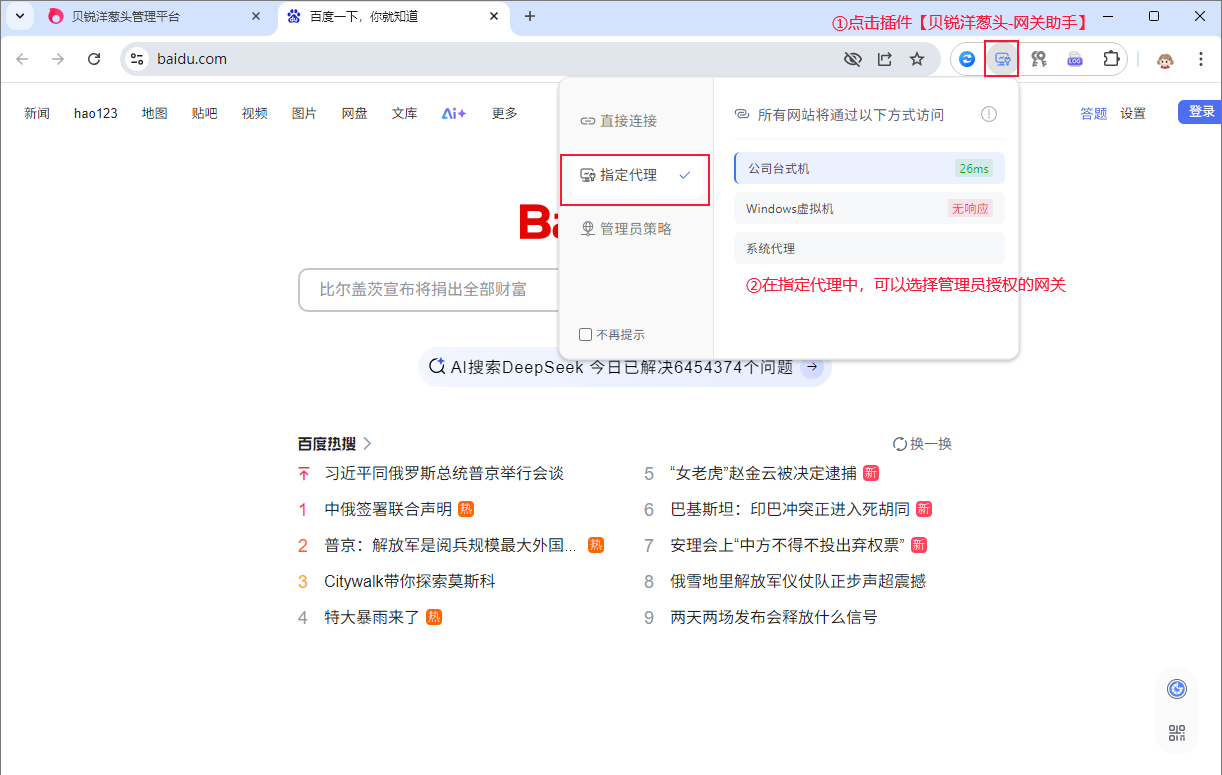Open Chrome's three-dot menu
The width and height of the screenshot is (1222, 775).
1201,59
